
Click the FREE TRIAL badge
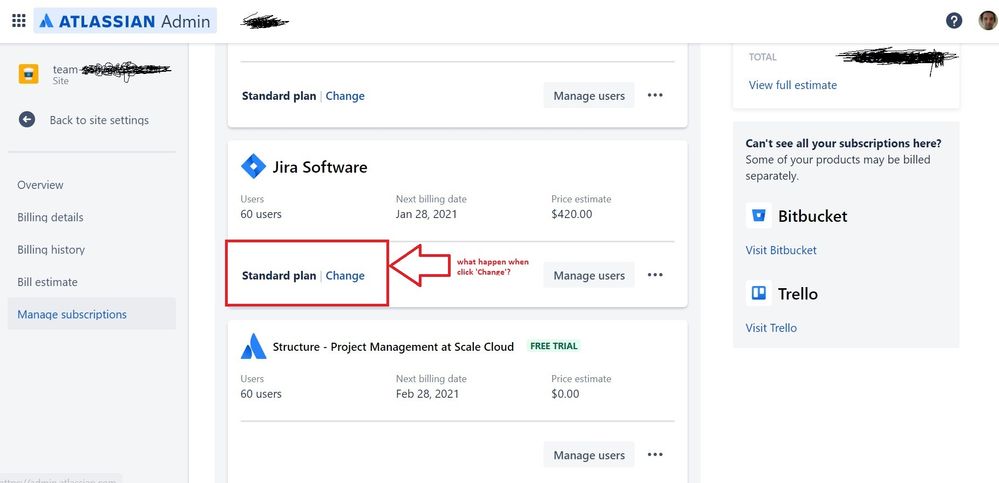click(x=554, y=346)
